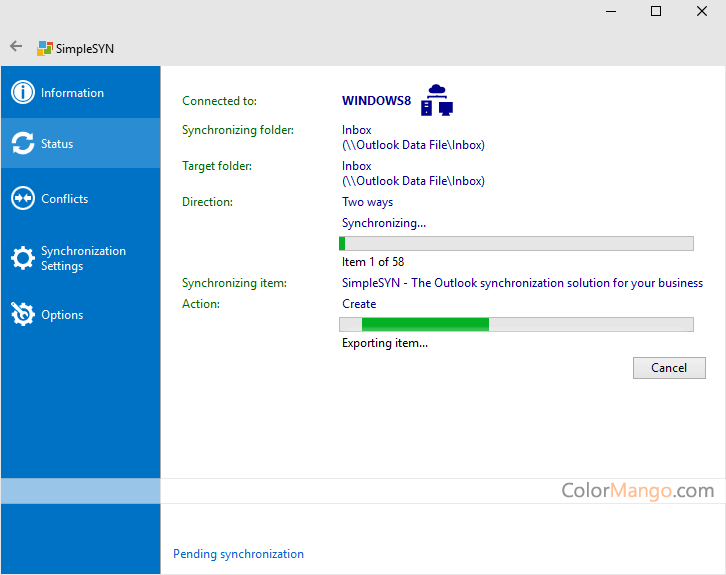Click the synchronizing item title text
Image resolution: width=726 pixels, height=575 pixels.
click(x=522, y=283)
